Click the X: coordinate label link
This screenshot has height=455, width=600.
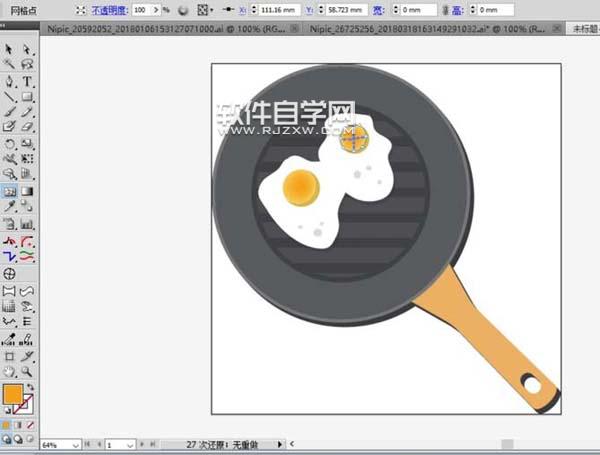click(242, 10)
